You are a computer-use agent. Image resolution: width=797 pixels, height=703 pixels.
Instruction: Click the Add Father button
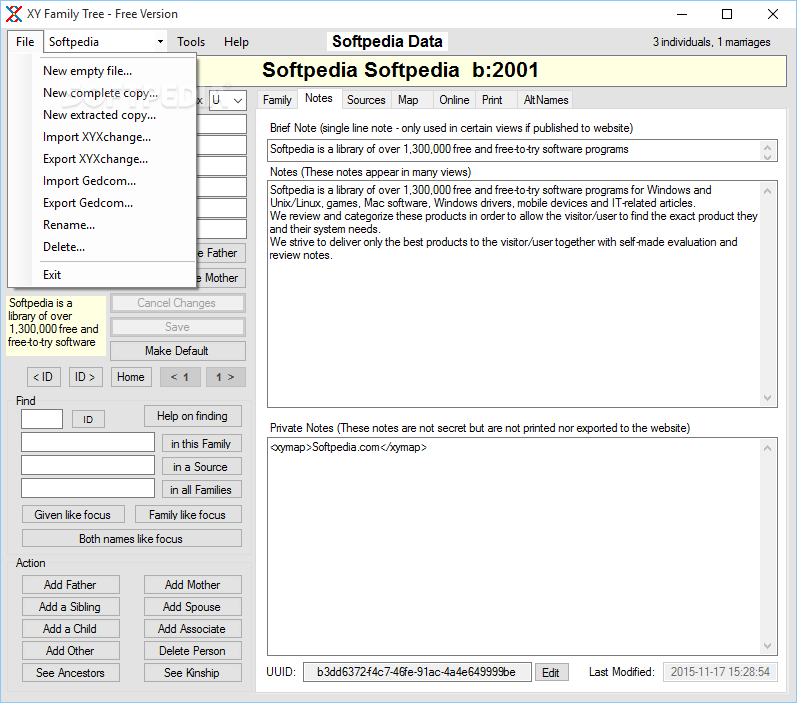70,585
